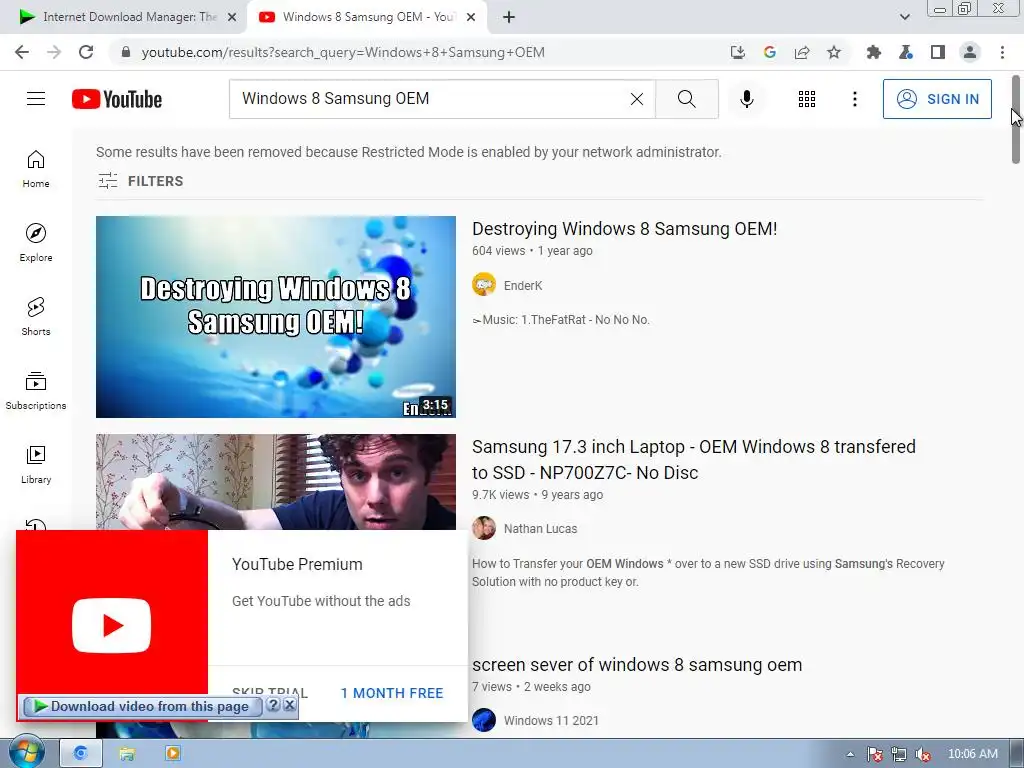Open the Chrome profile avatar
Image resolution: width=1024 pixels, height=768 pixels.
click(970, 52)
